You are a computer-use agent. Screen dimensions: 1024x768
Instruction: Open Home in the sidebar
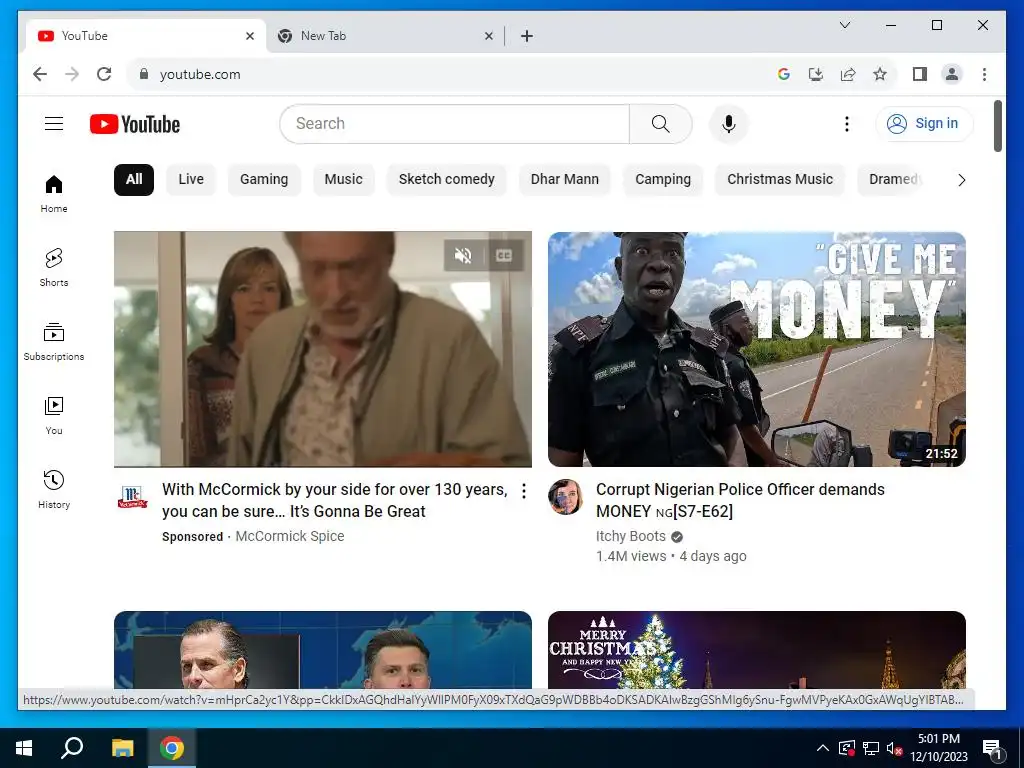[54, 194]
